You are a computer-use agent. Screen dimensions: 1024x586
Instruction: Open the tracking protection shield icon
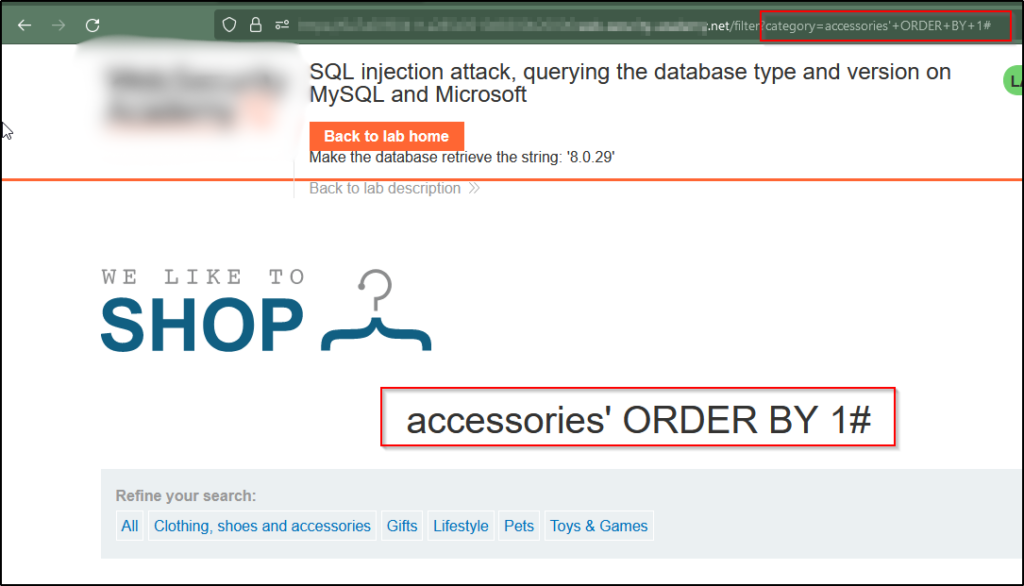point(229,25)
